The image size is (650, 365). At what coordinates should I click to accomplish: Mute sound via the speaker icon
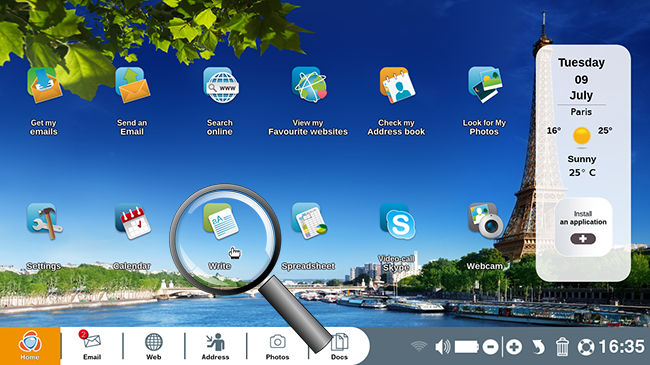coord(443,347)
